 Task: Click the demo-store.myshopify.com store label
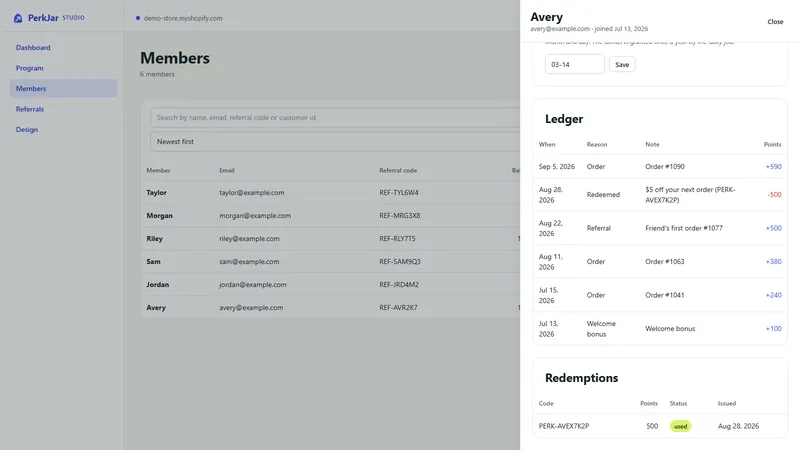(183, 18)
